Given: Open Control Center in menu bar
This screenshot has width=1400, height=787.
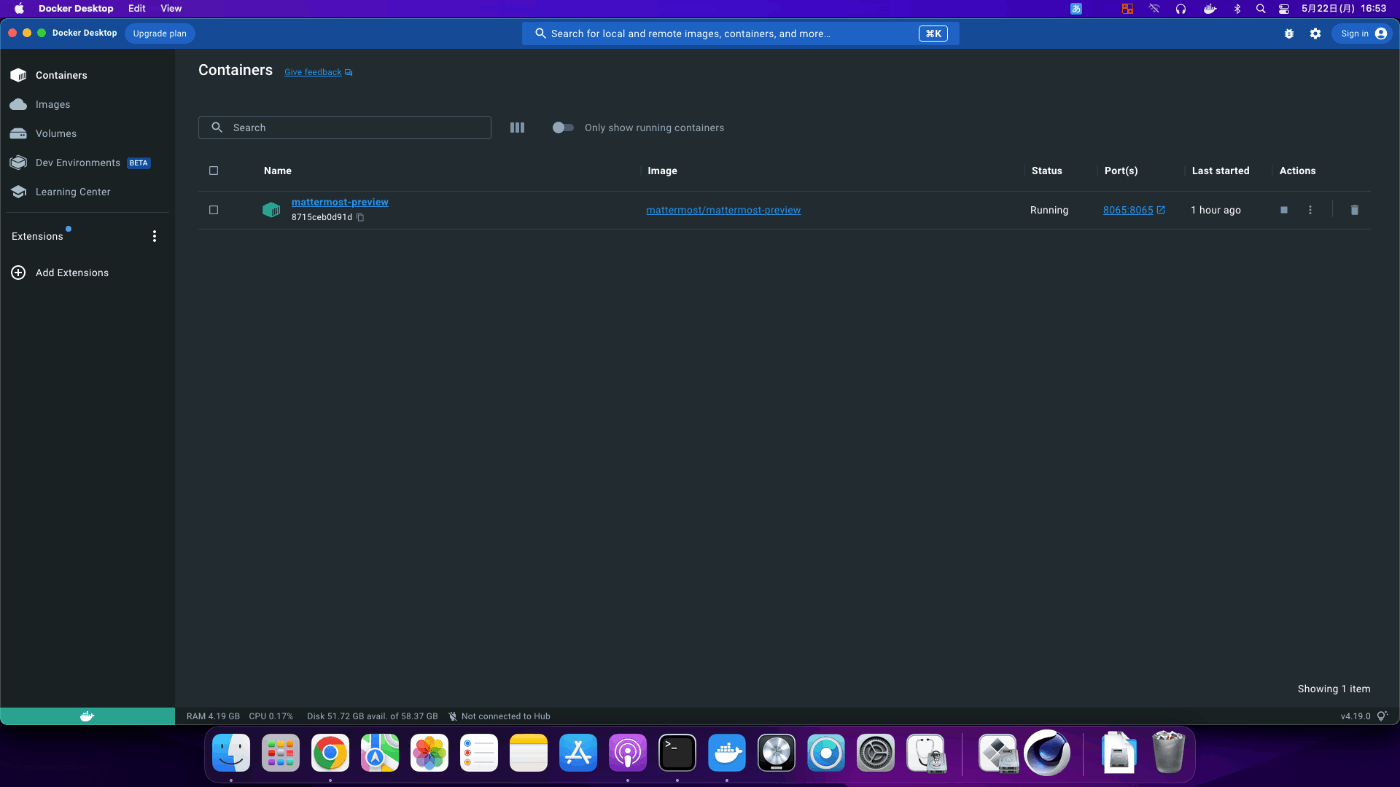Looking at the screenshot, I should coord(1284,8).
